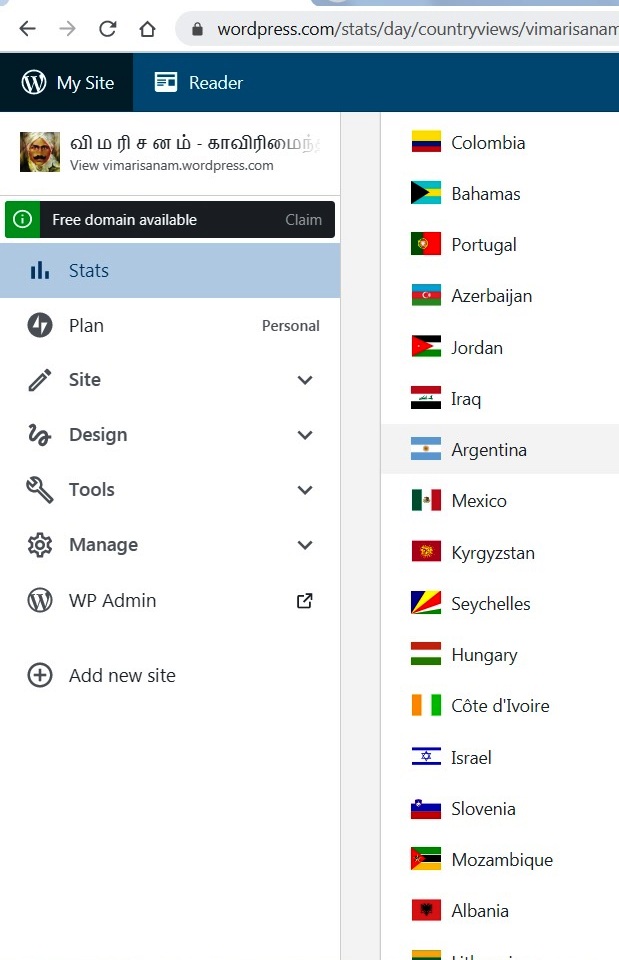This screenshot has height=960, width=619.
Task: Open WP Admin external link icon
Action: (305, 601)
